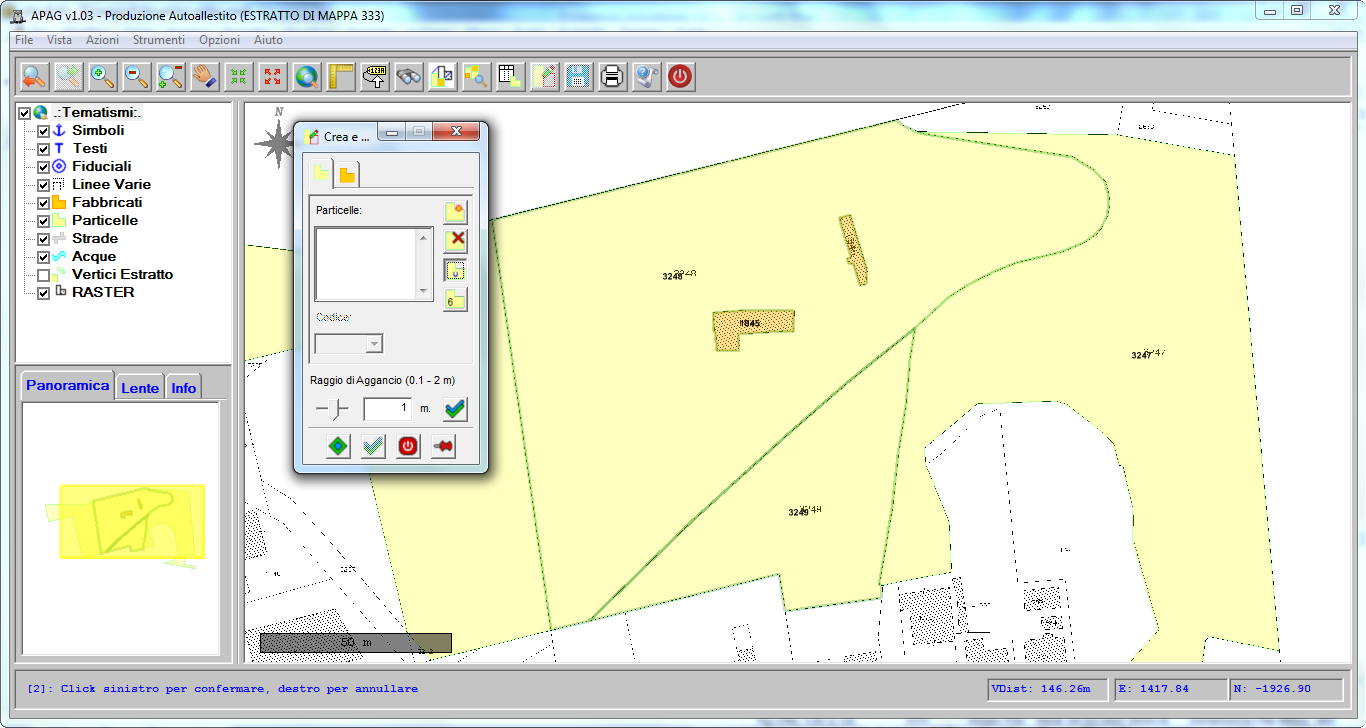Switch to the Lente tab

coord(140,388)
